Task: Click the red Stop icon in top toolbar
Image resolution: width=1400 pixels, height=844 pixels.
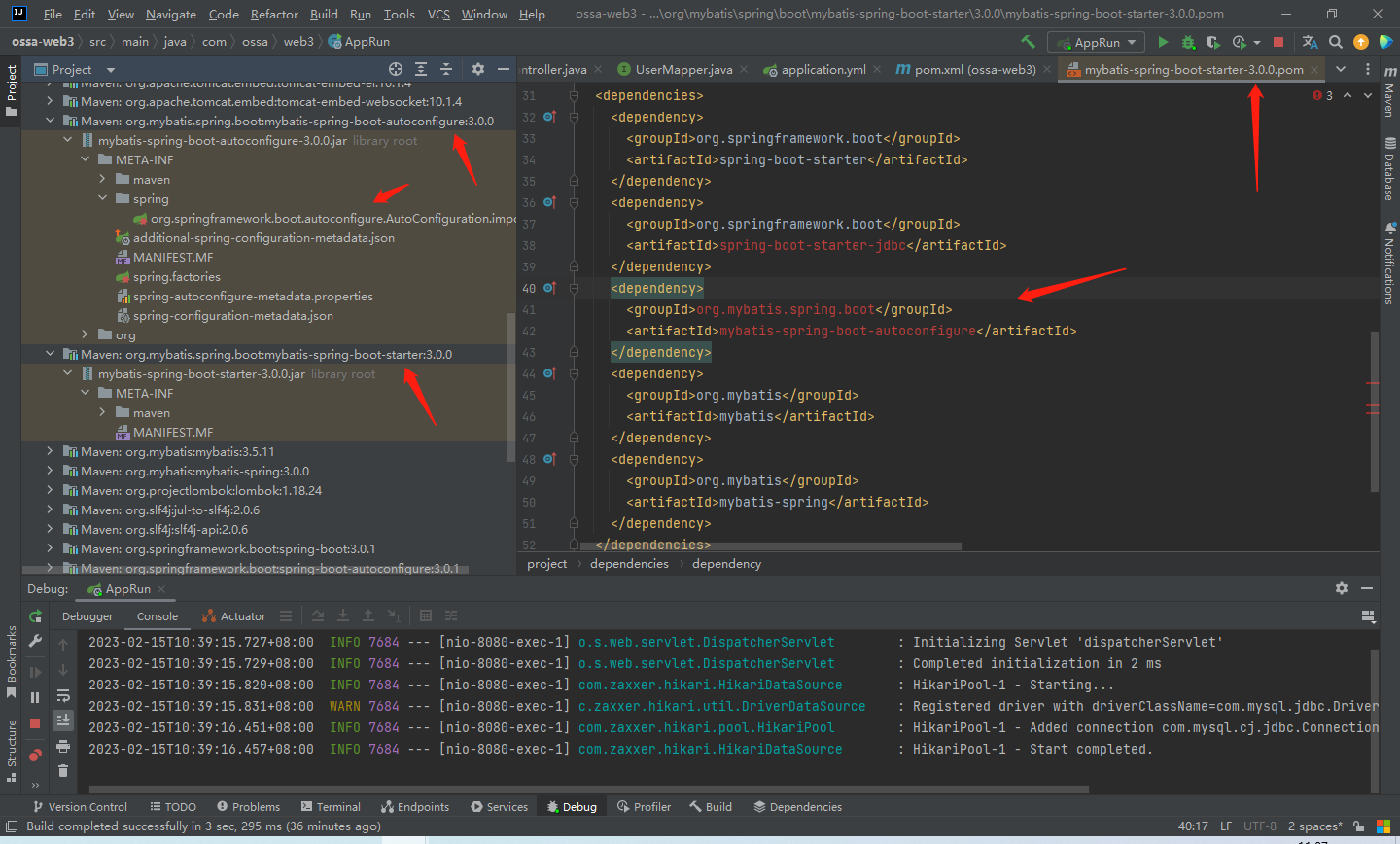Action: click(x=1278, y=42)
